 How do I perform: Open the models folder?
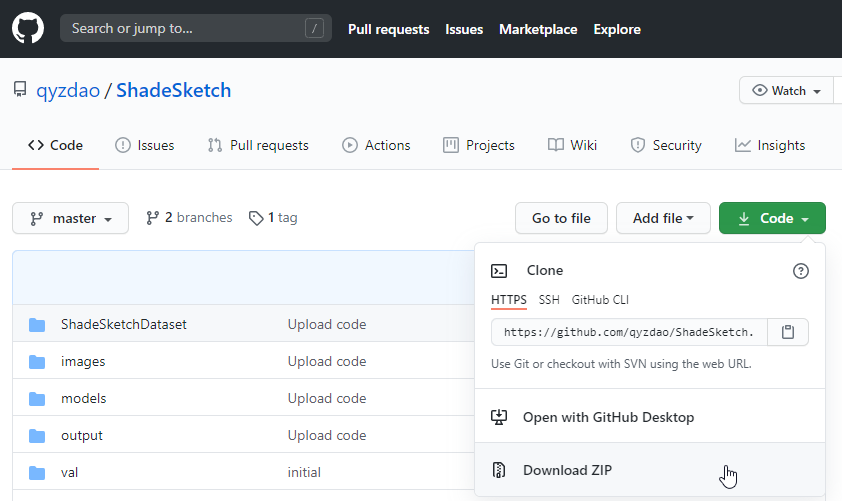point(83,398)
